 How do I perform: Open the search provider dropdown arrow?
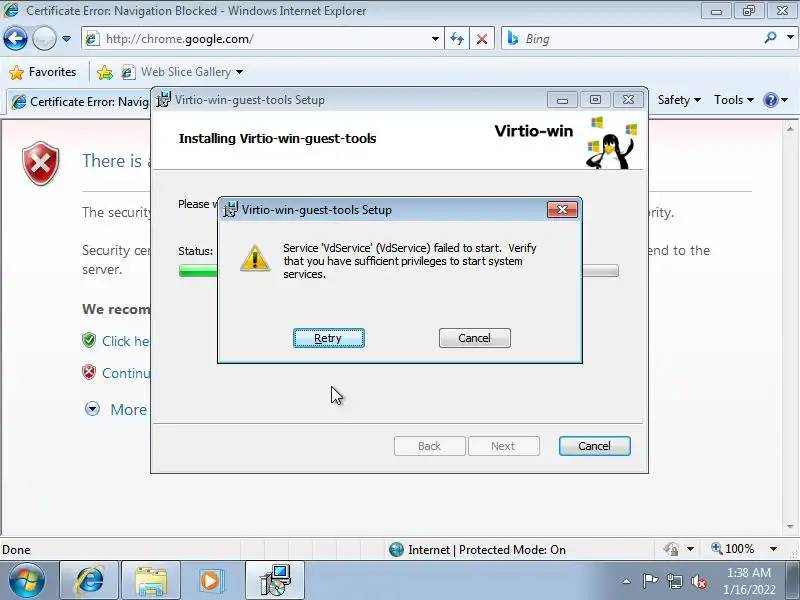tap(790, 38)
